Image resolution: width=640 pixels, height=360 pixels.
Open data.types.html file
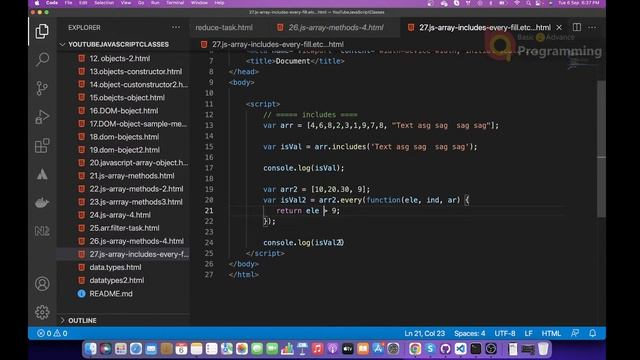(115, 267)
